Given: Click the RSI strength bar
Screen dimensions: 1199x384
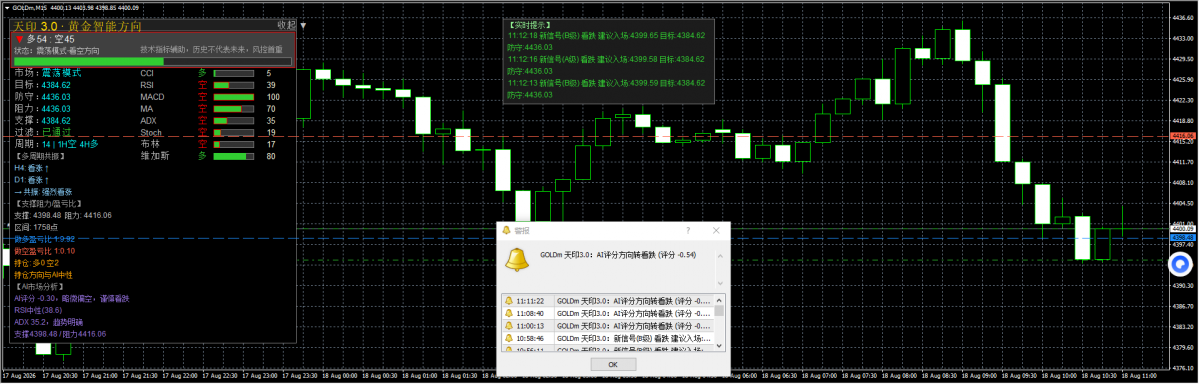Looking at the screenshot, I should coord(233,85).
